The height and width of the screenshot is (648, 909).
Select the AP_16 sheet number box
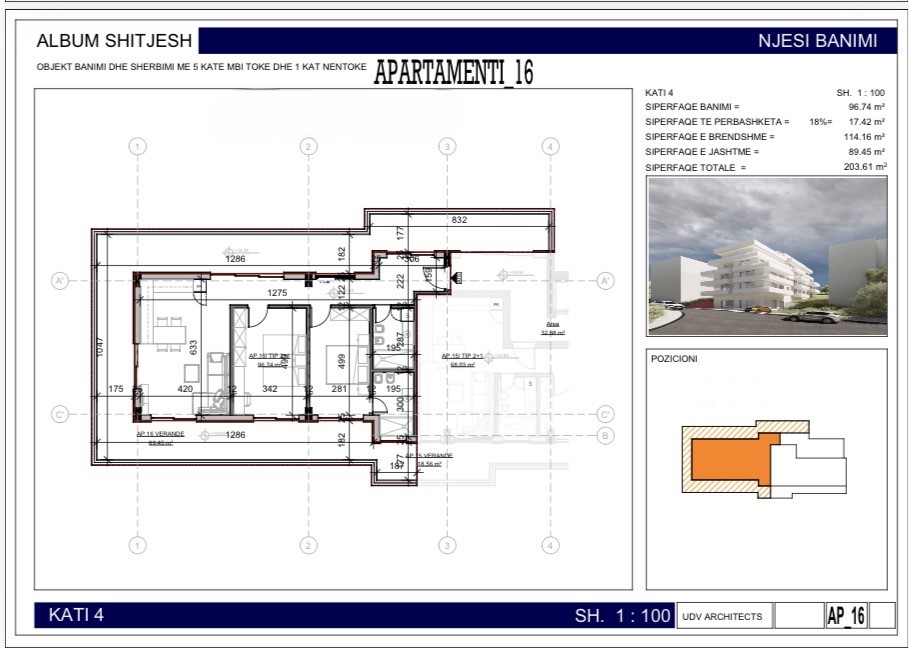(x=845, y=616)
